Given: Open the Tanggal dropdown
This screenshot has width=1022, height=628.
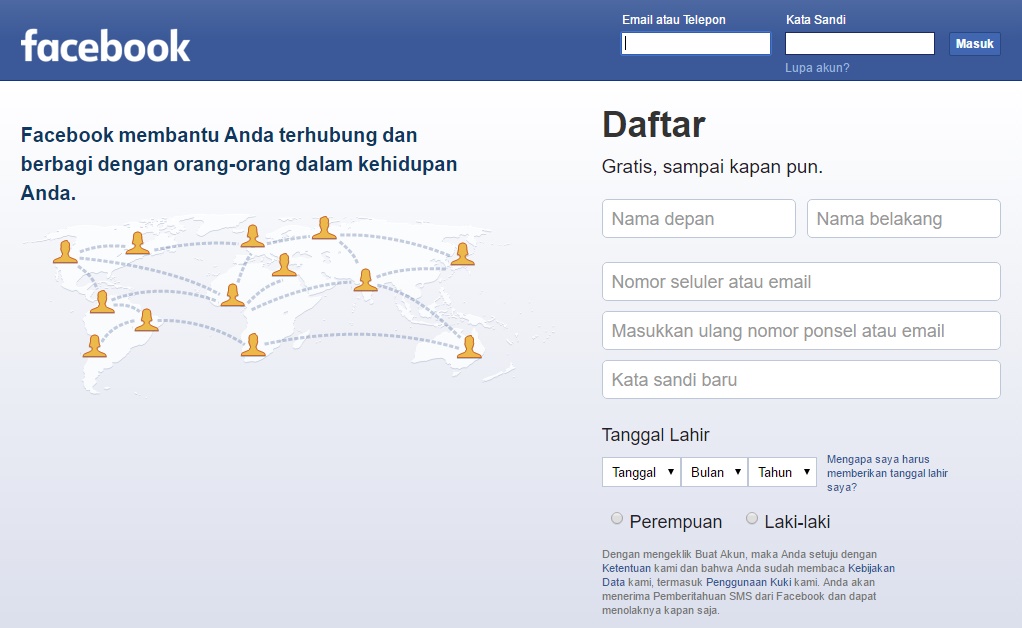Looking at the screenshot, I should 640,471.
